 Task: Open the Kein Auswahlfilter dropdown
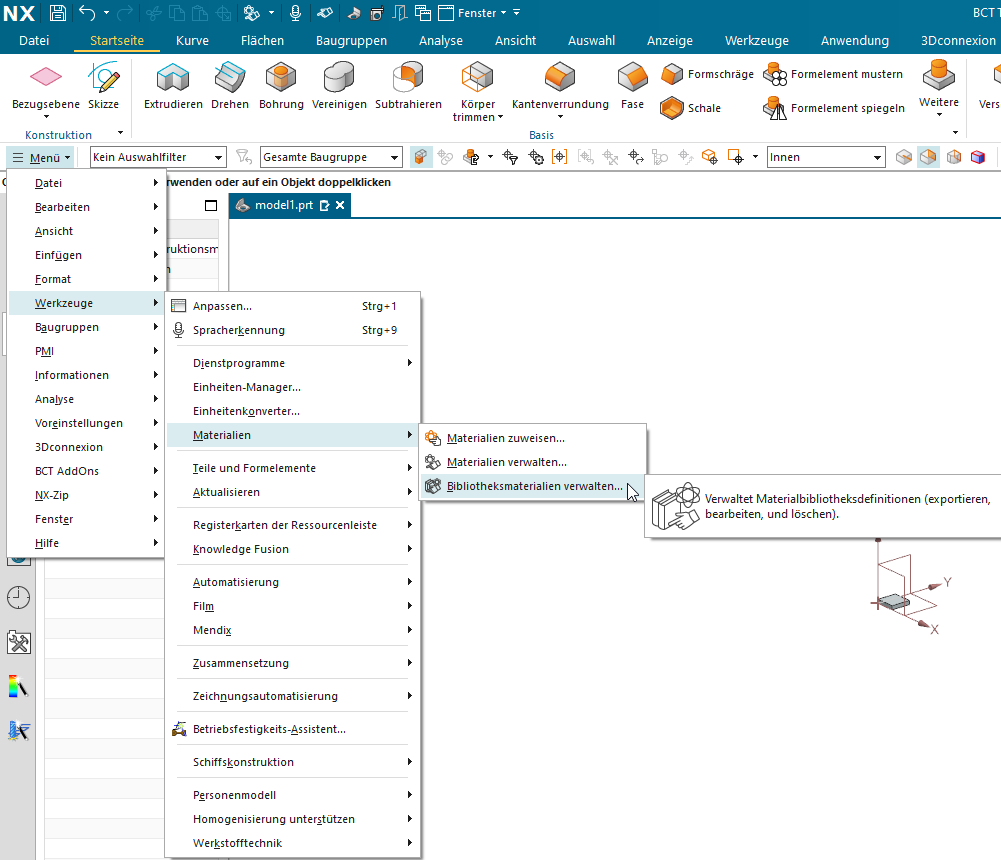click(x=158, y=157)
